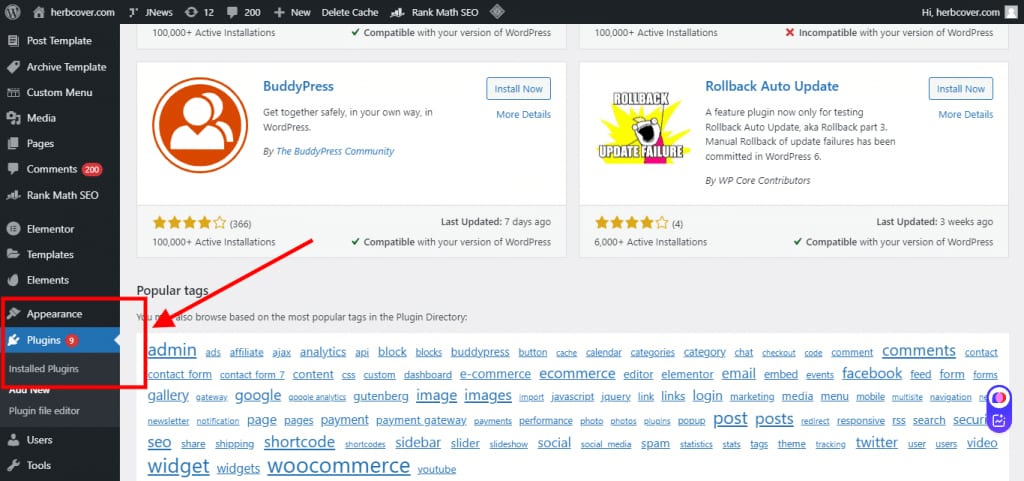Click the login tag

[x=707, y=396]
